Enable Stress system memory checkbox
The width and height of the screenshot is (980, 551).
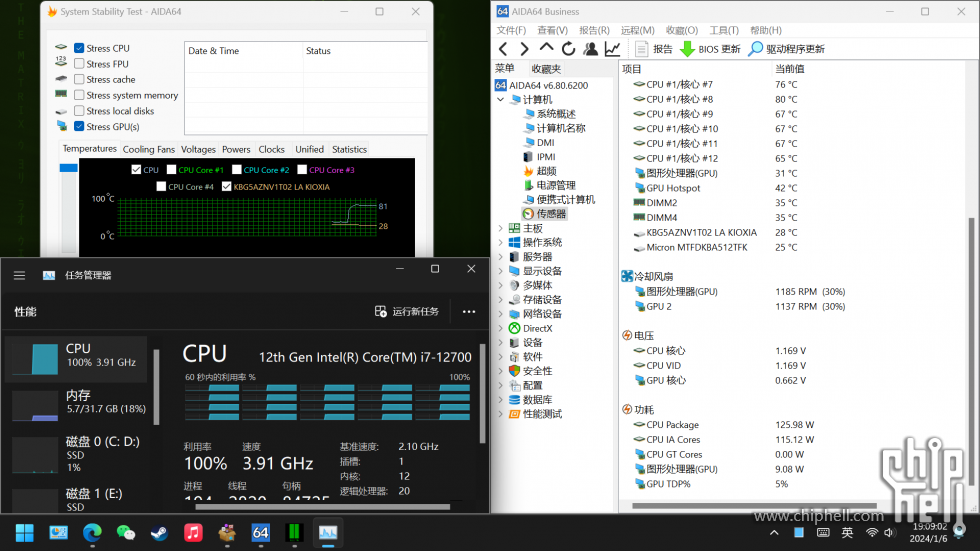[x=79, y=95]
